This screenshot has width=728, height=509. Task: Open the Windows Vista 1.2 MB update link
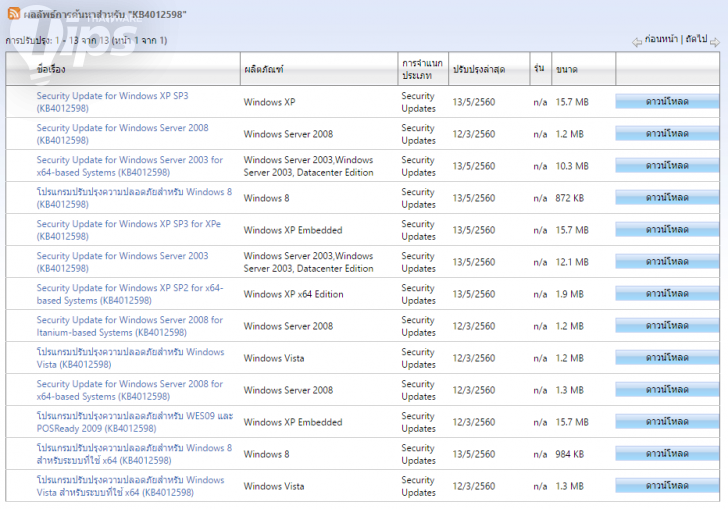point(130,358)
